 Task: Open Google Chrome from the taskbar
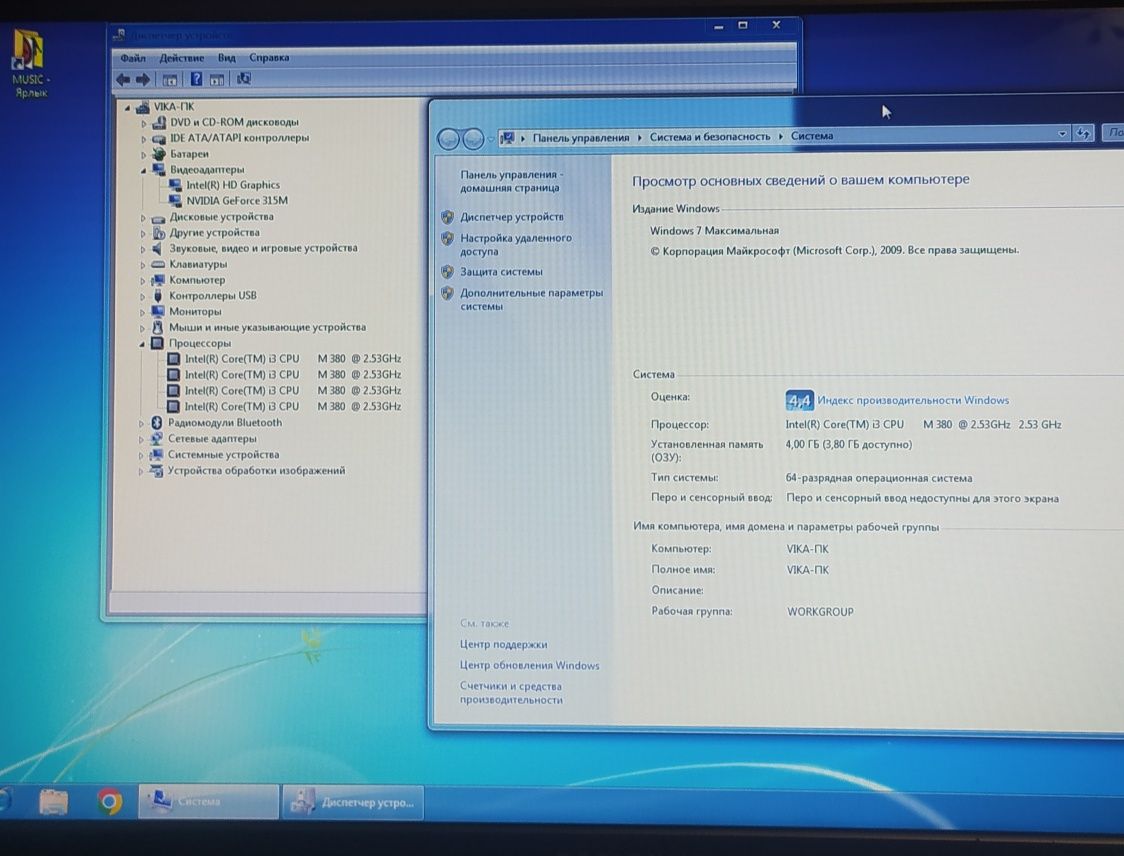pos(110,801)
